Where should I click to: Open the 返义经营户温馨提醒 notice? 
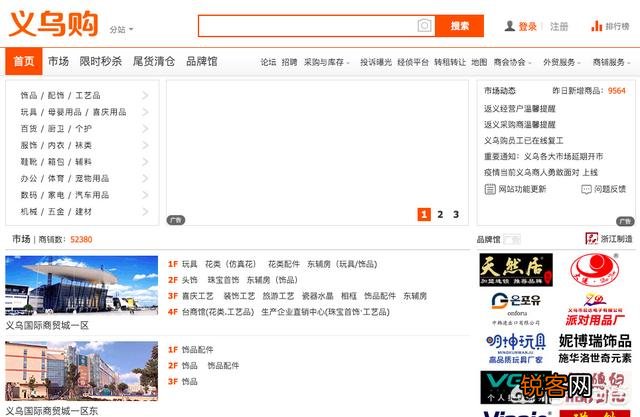(520, 109)
